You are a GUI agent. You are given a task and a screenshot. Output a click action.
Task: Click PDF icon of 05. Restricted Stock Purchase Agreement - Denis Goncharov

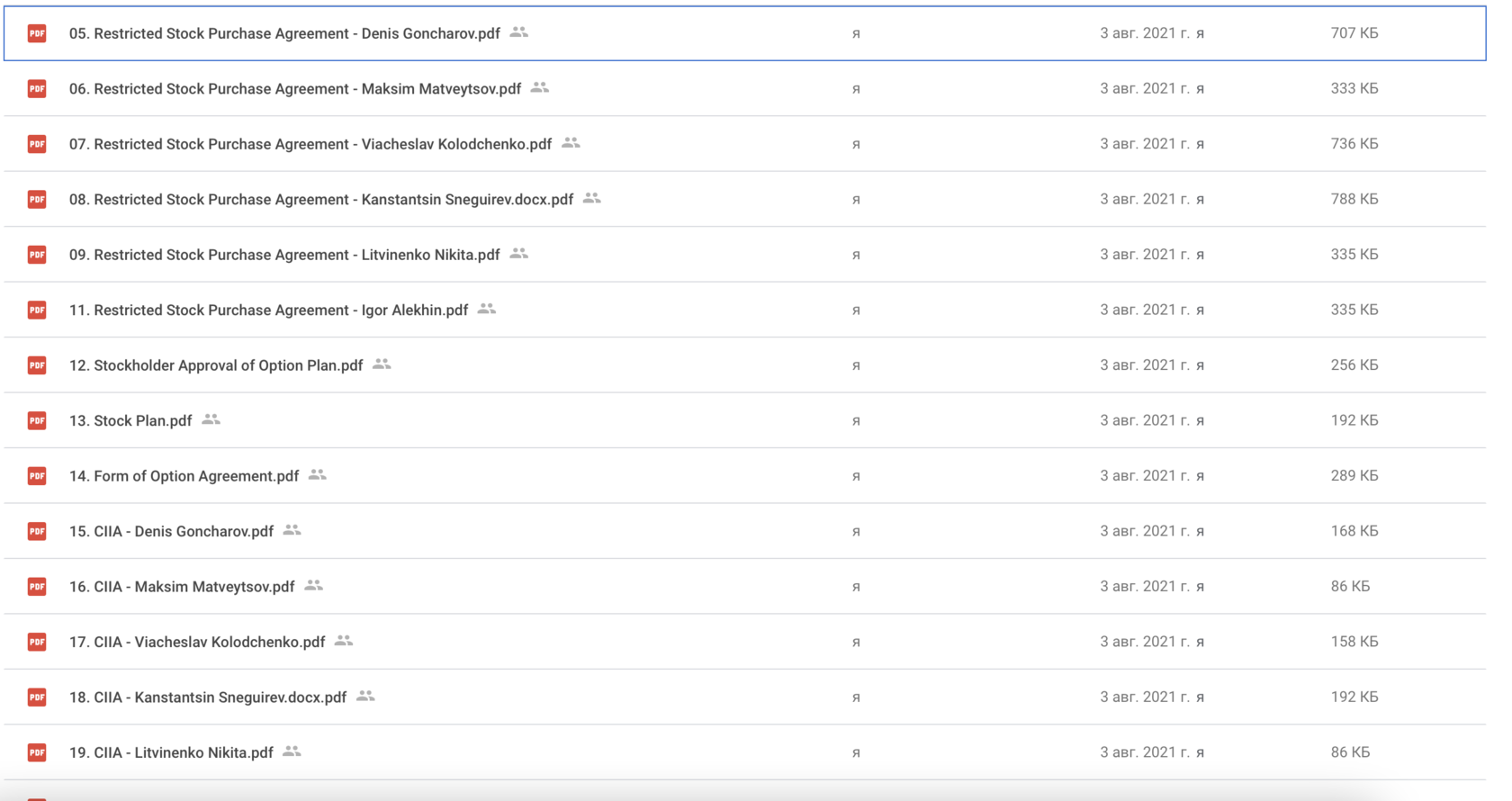click(x=37, y=33)
